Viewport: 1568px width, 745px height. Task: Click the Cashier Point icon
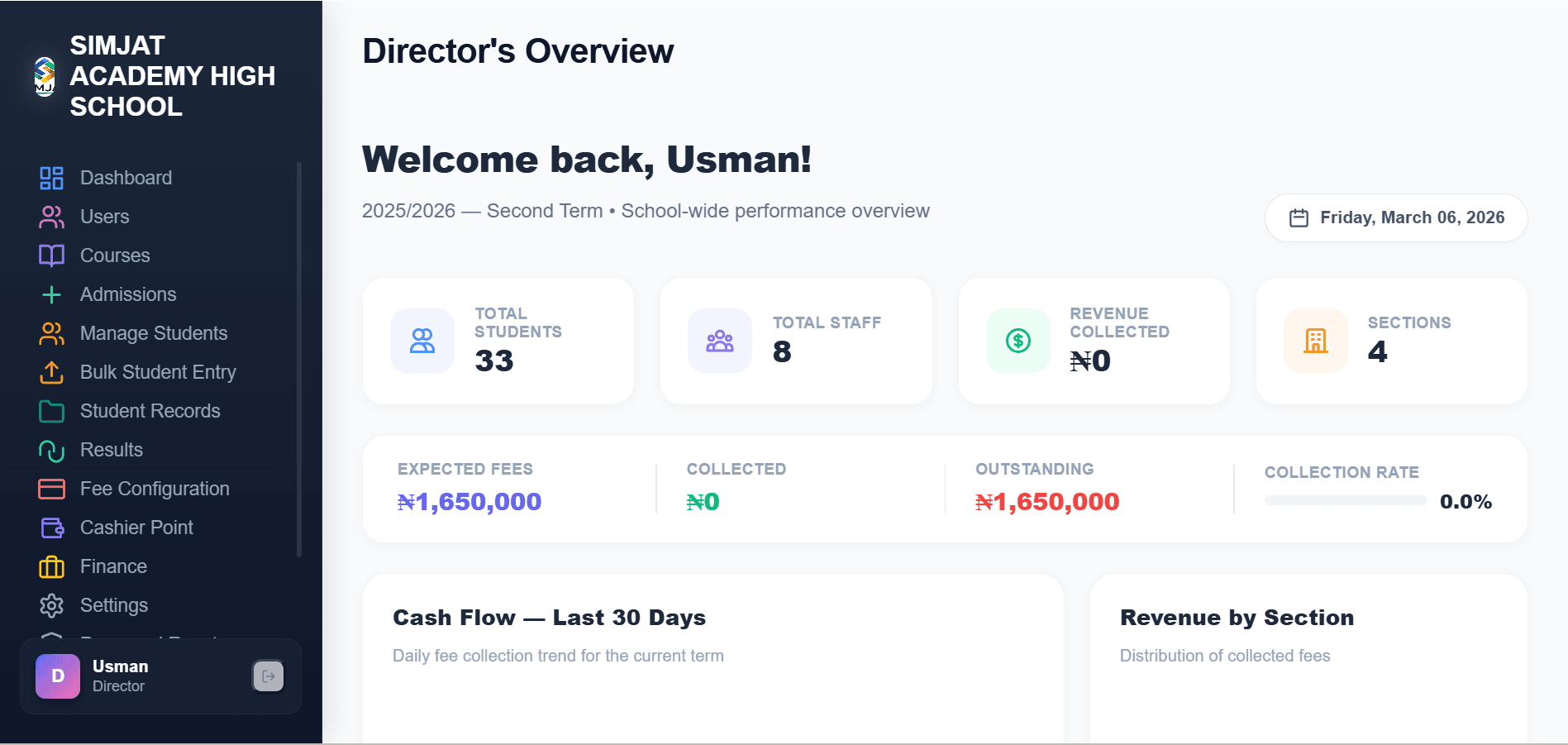click(51, 528)
